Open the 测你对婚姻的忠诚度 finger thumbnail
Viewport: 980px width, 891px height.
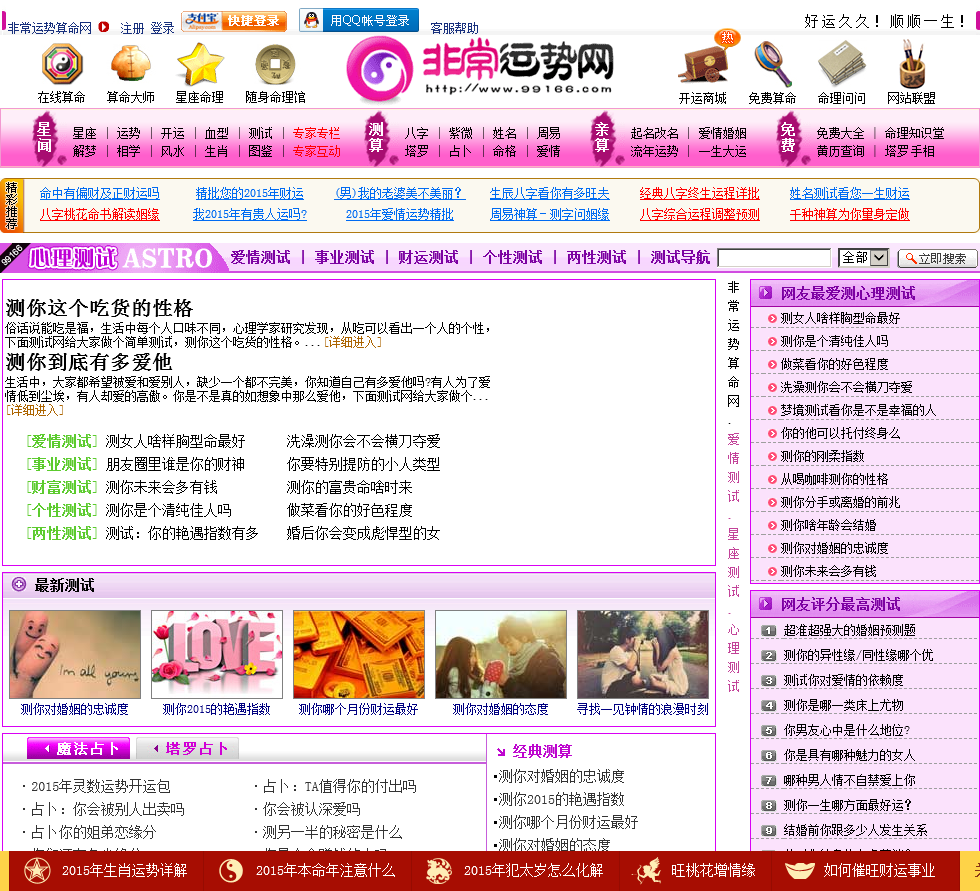coord(75,654)
